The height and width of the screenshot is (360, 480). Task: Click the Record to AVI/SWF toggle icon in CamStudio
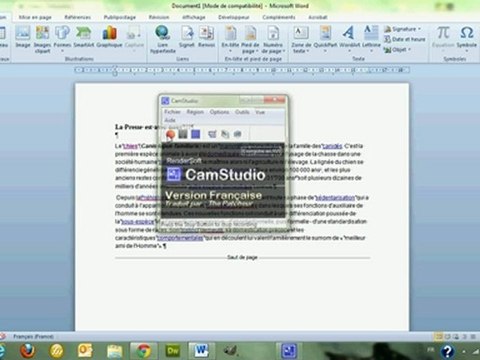coord(225,134)
